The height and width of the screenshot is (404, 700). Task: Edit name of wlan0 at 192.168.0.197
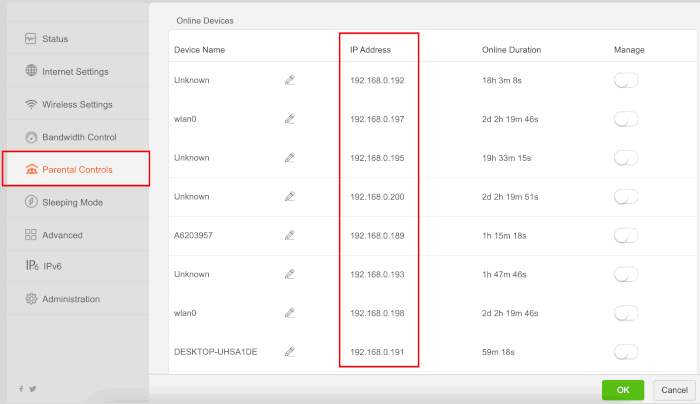[290, 119]
